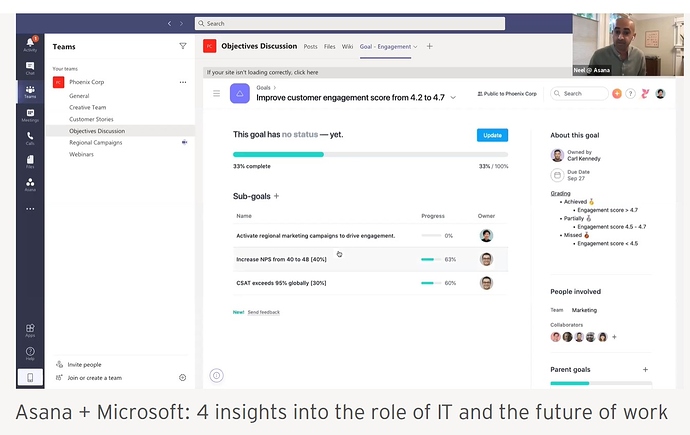690x435 pixels.
Task: Switch to the Files tab
Action: point(330,47)
